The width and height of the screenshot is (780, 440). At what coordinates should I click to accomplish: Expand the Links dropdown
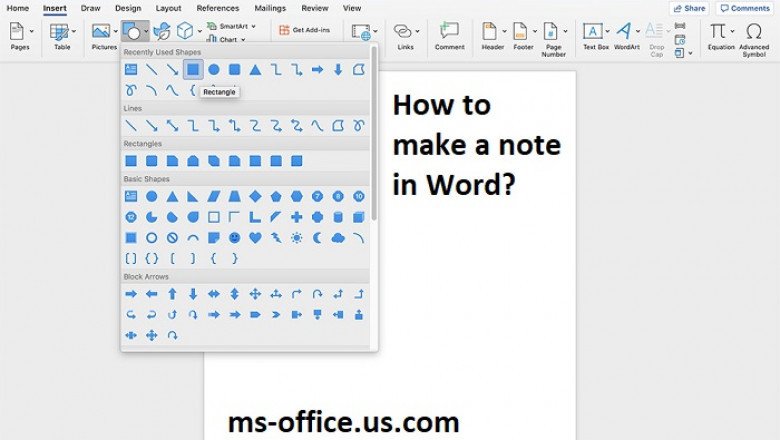tap(417, 31)
